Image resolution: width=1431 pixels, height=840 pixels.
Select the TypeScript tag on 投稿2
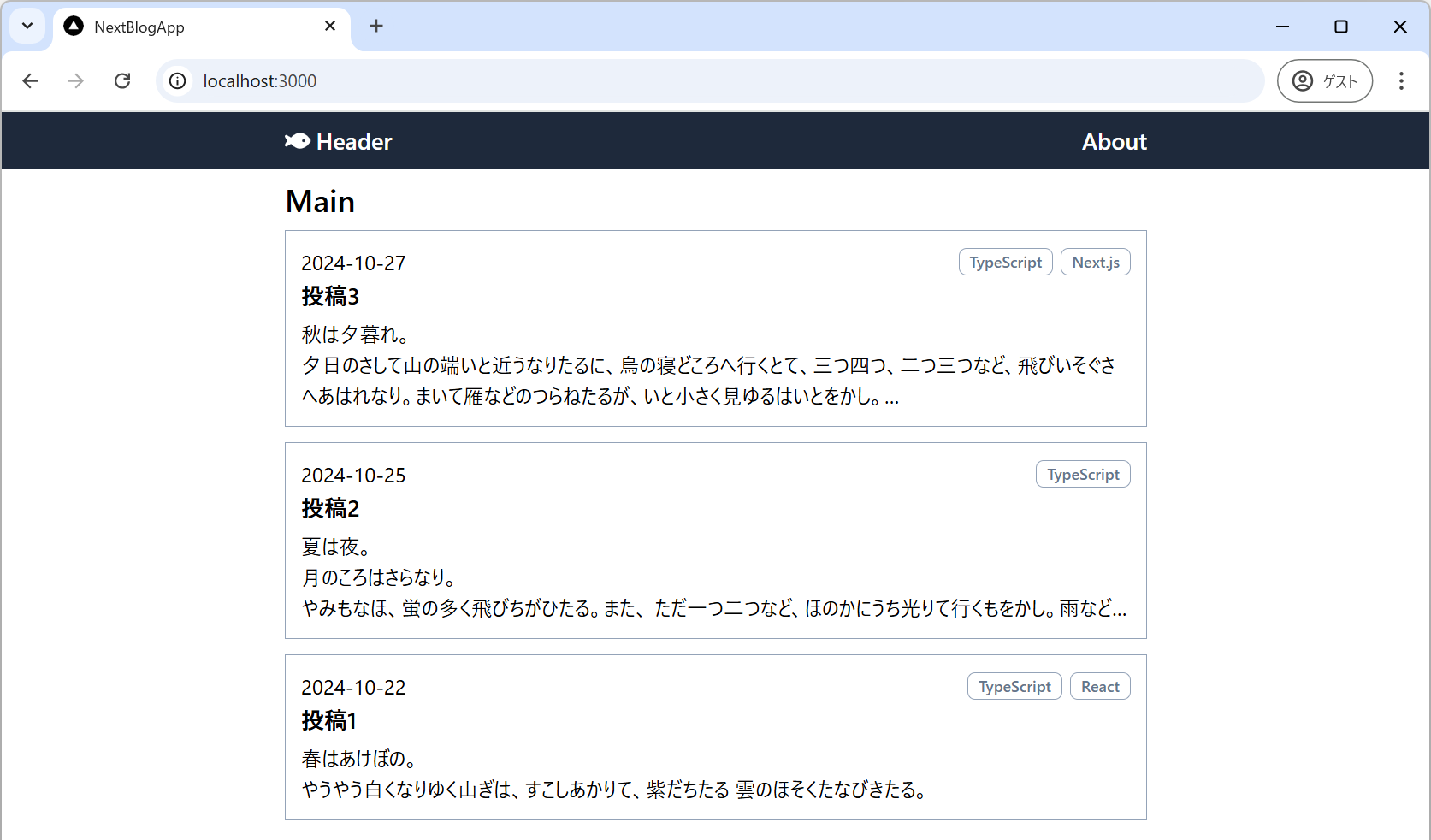tap(1082, 475)
